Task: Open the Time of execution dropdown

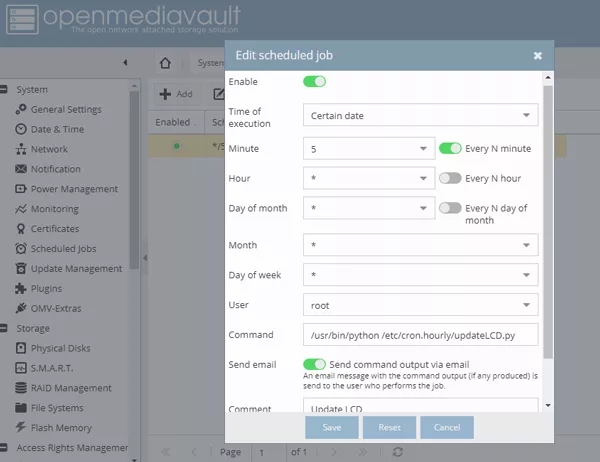Action: 420,115
